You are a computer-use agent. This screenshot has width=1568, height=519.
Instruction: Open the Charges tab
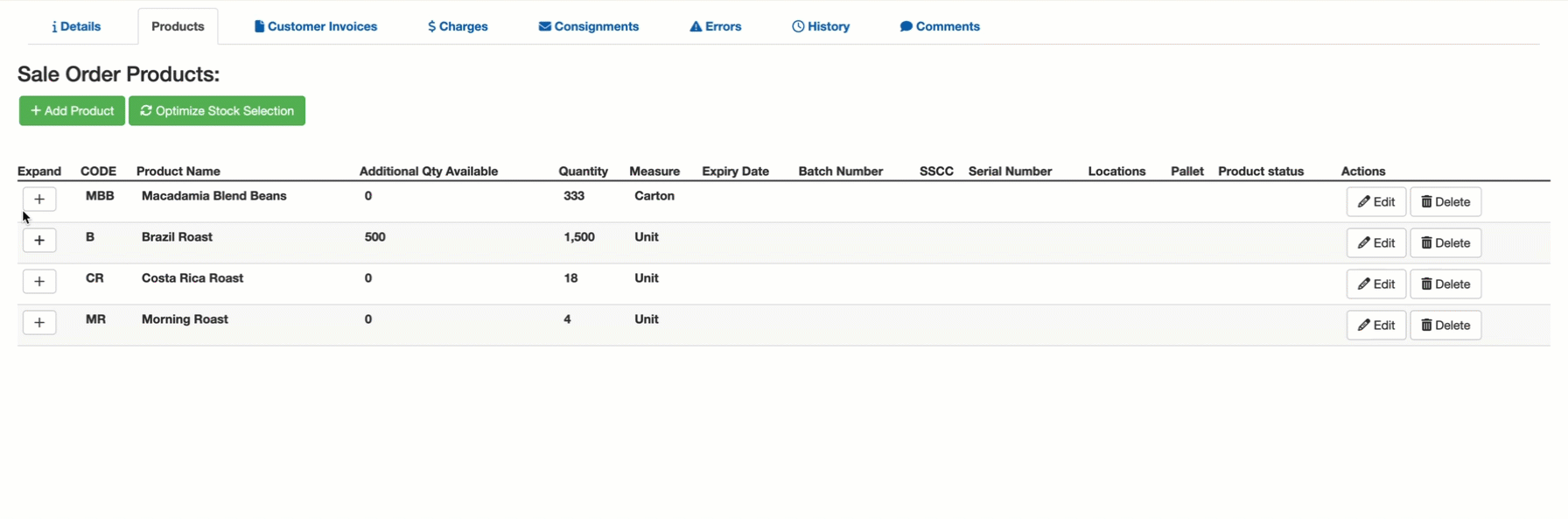(x=458, y=27)
